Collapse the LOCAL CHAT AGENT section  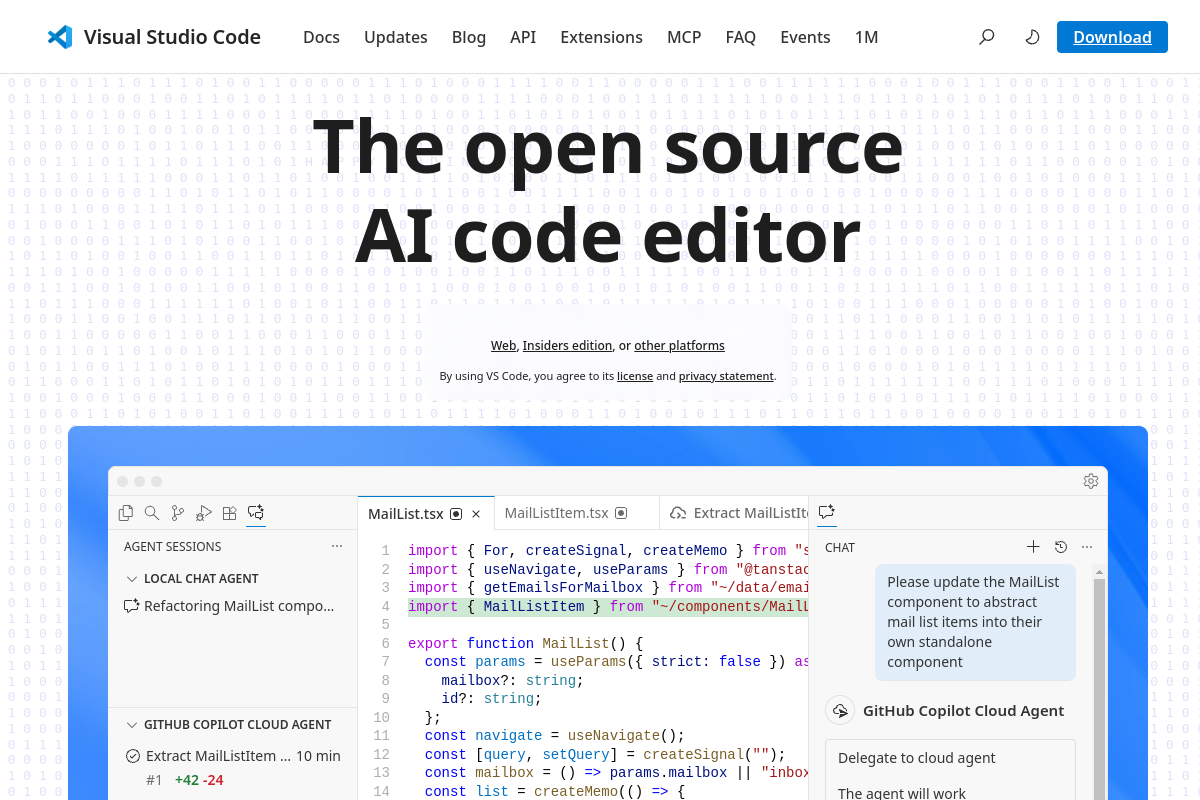(x=133, y=578)
